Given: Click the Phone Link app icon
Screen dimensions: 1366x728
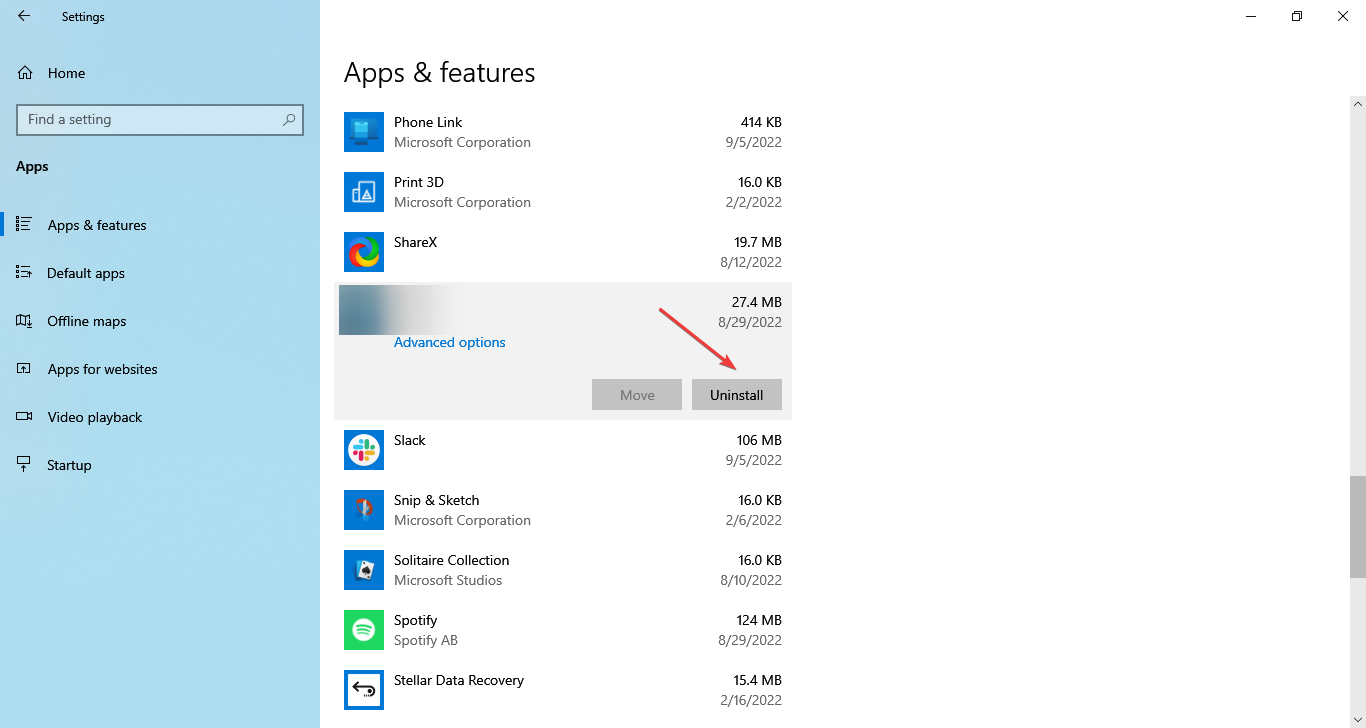Looking at the screenshot, I should click(364, 132).
